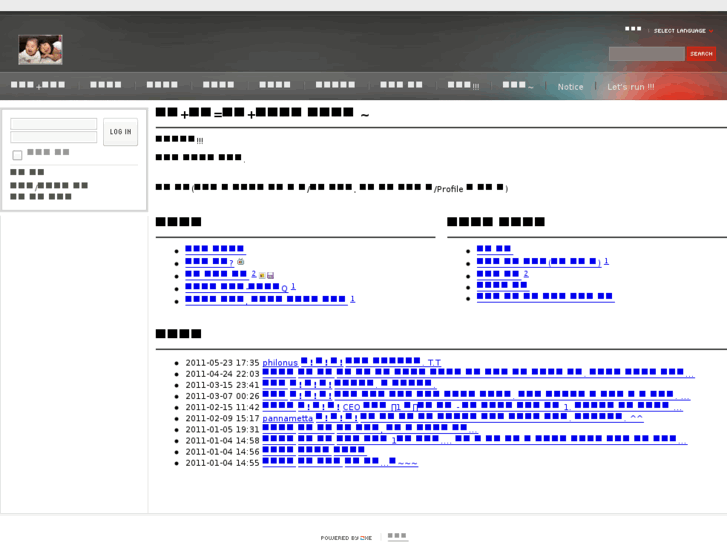Click the timestamp "2011-05-23 17:35"
The image size is (727, 545).
[222, 363]
